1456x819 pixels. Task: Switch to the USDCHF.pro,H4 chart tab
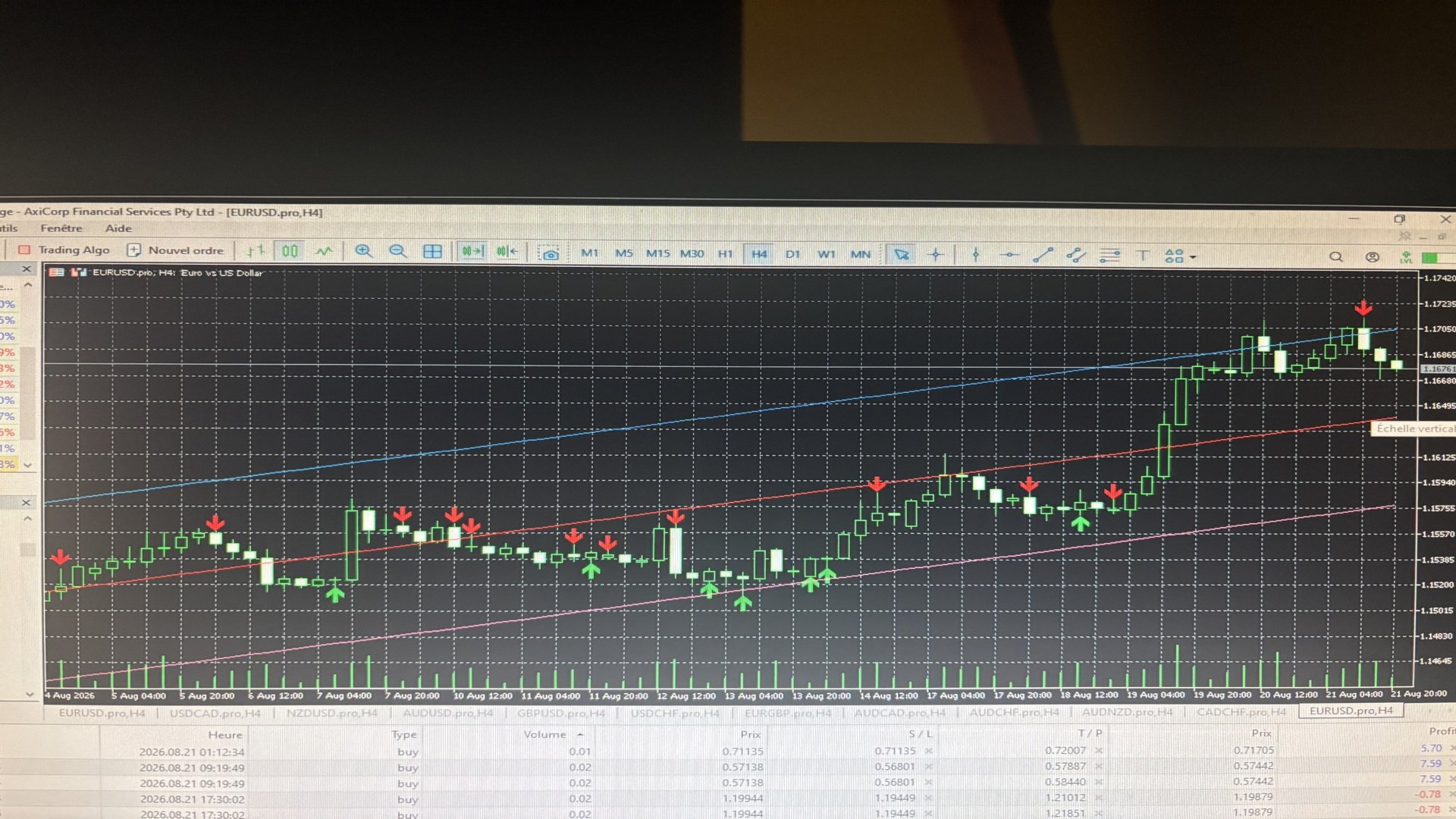[675, 713]
